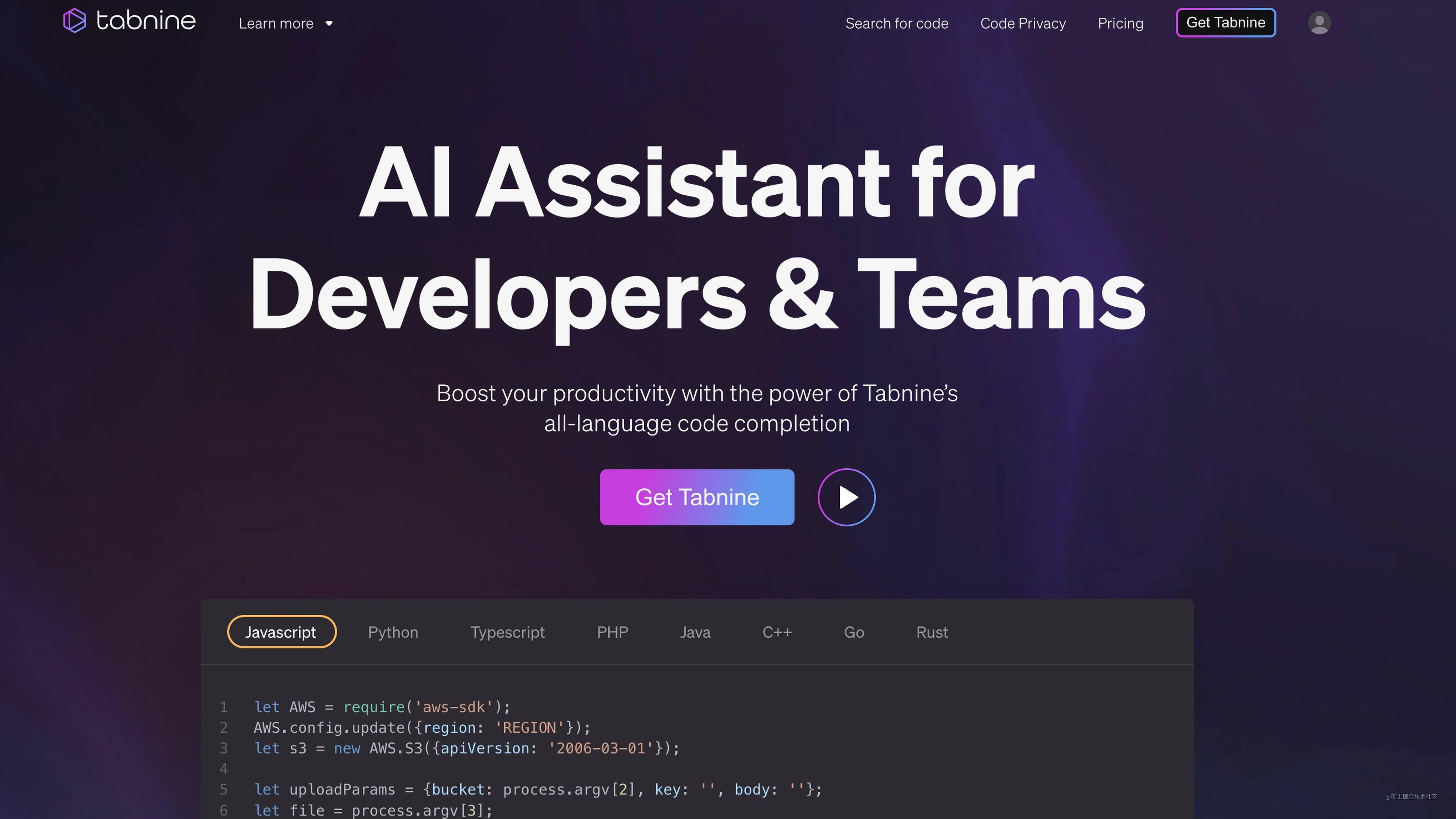
Task: Open the Code Privacy page
Action: pyautogui.click(x=1022, y=24)
